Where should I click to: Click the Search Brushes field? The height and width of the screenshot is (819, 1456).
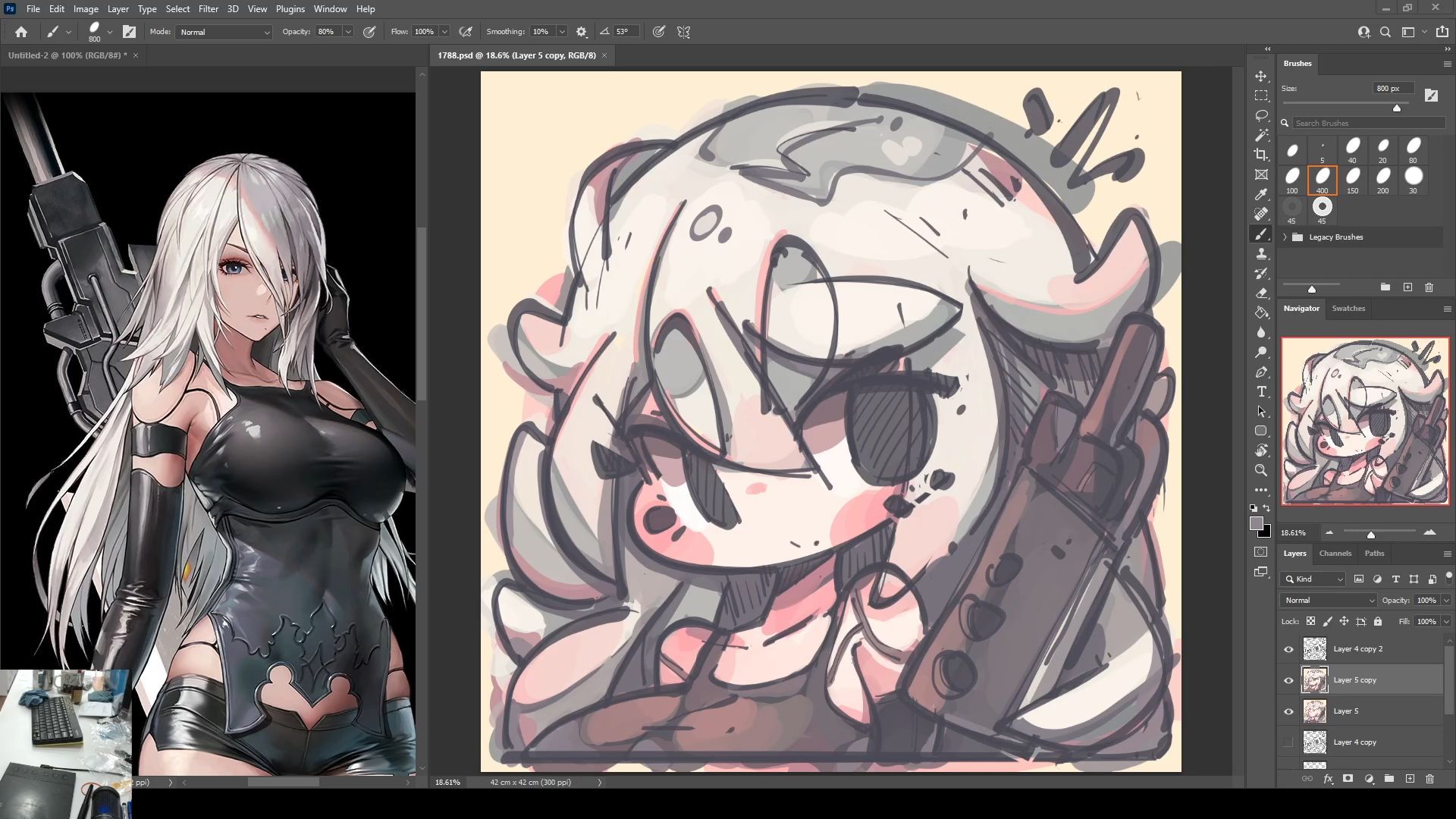pos(1369,123)
